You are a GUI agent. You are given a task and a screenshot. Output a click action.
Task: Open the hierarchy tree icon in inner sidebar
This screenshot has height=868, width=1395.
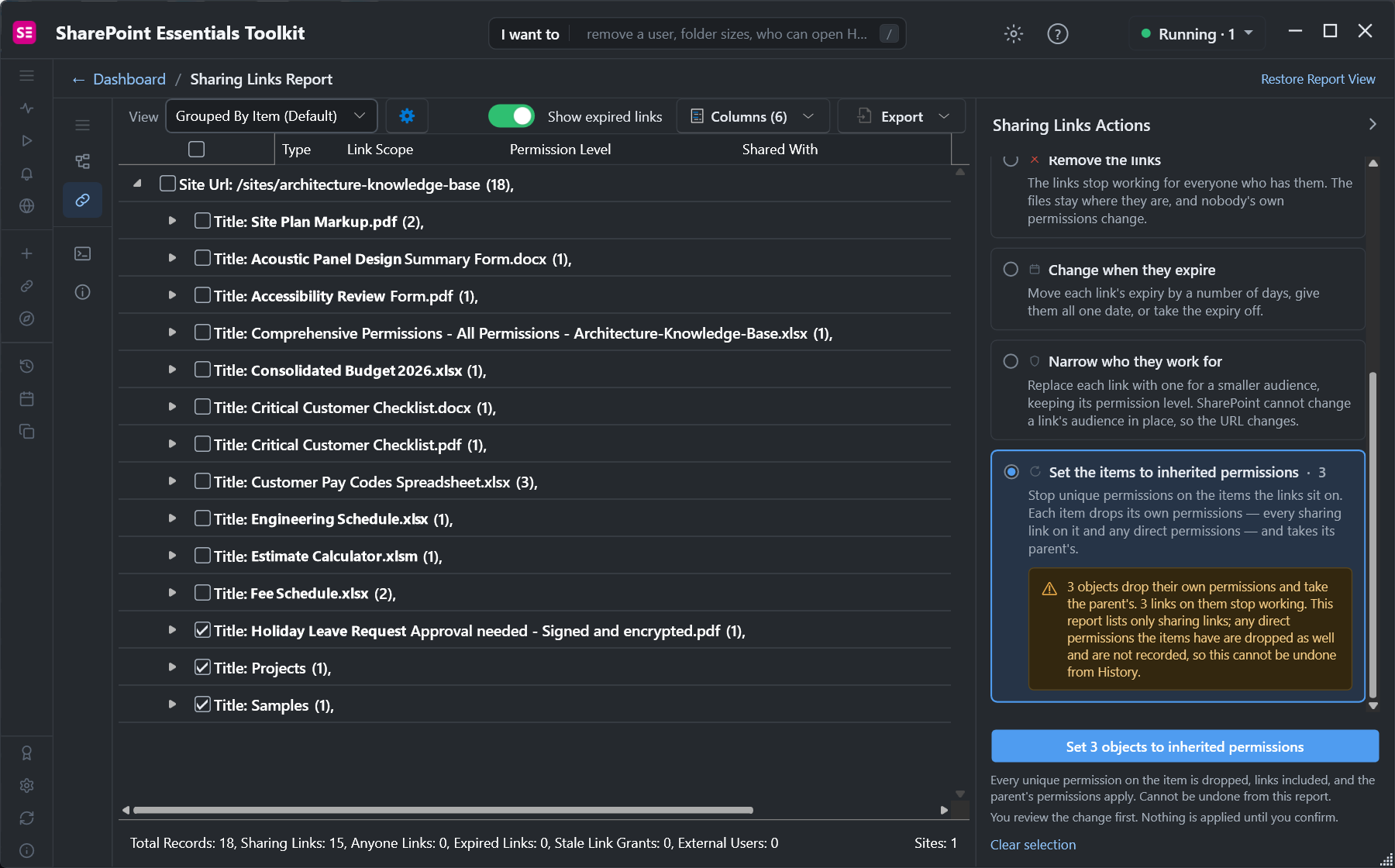pos(82,161)
